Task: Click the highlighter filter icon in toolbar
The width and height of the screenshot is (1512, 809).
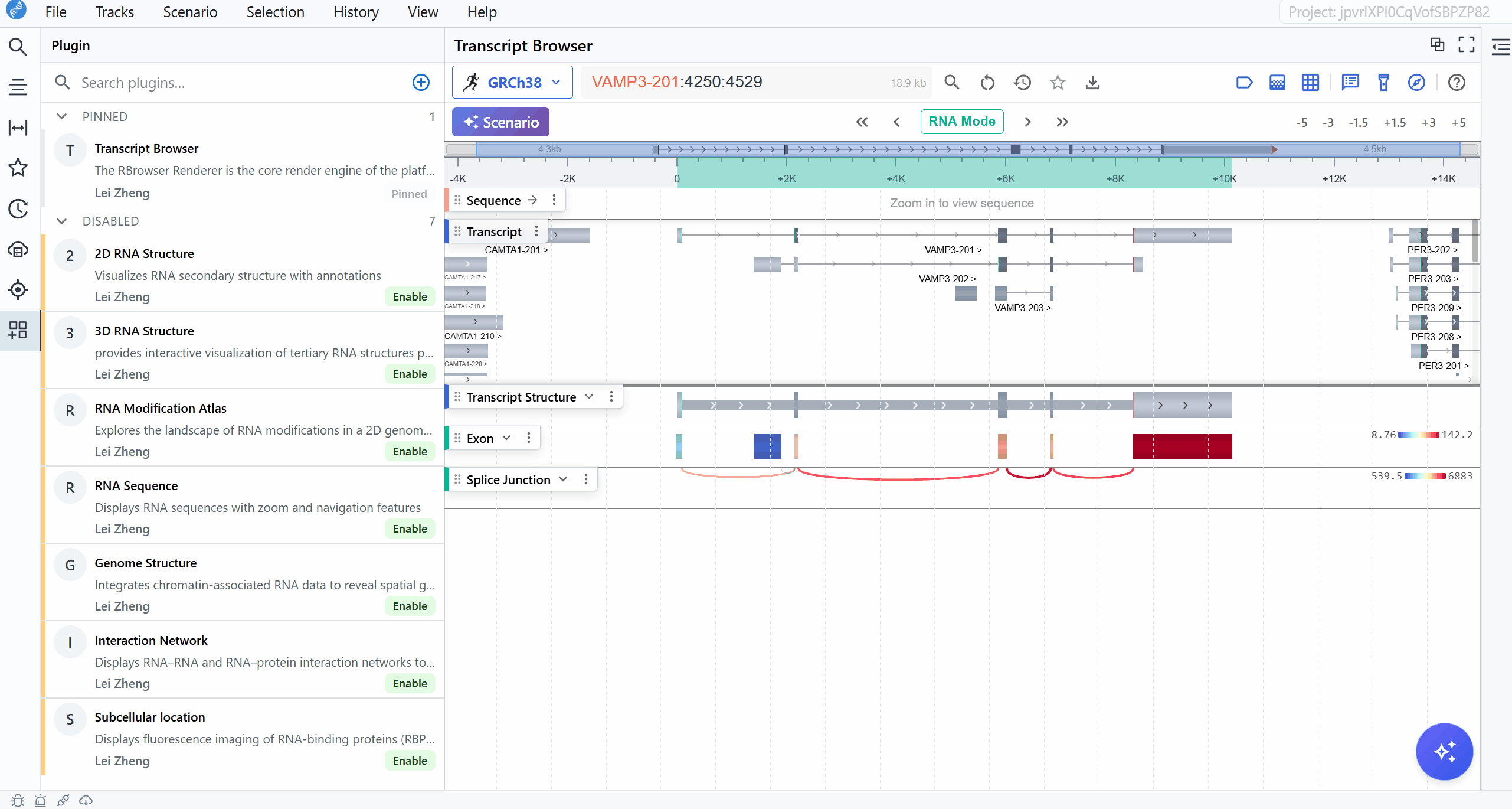Action: point(1383,83)
